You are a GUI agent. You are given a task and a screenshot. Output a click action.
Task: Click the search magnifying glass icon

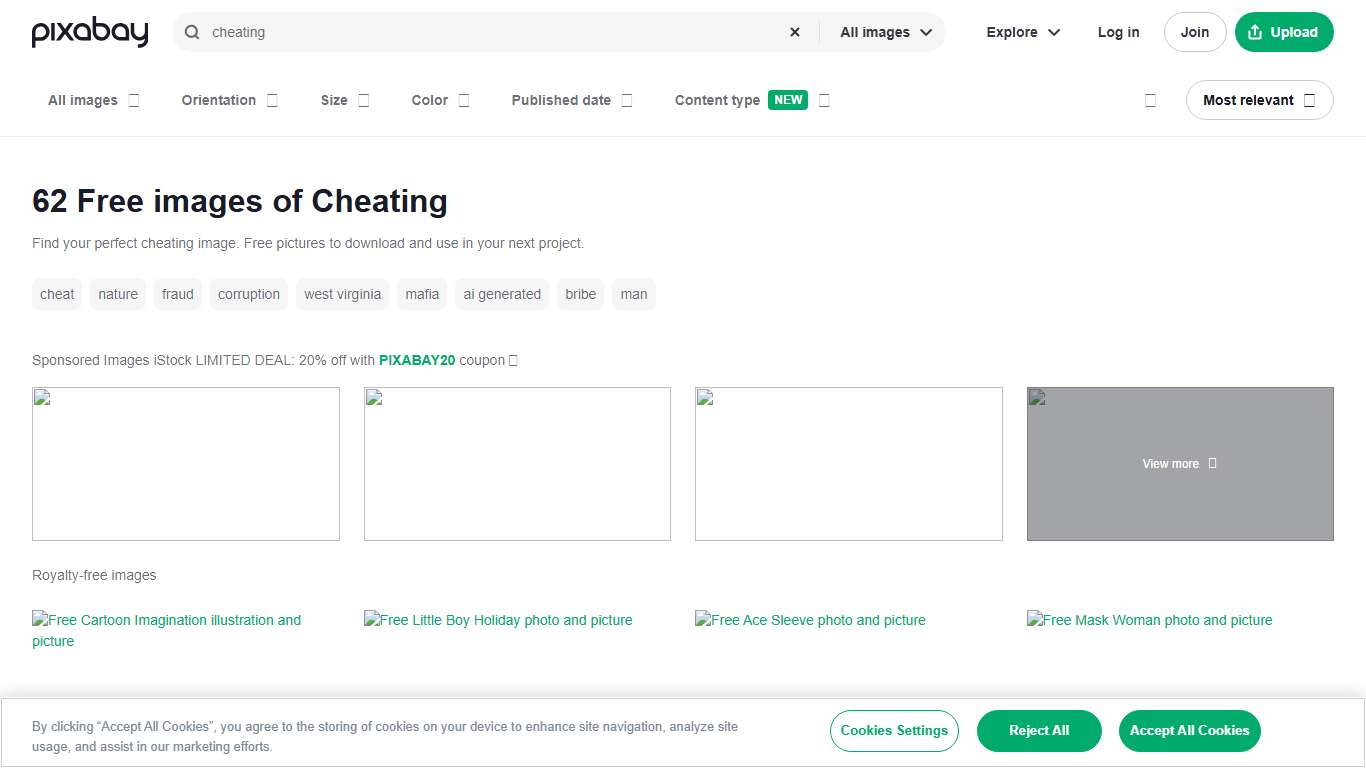(x=191, y=32)
